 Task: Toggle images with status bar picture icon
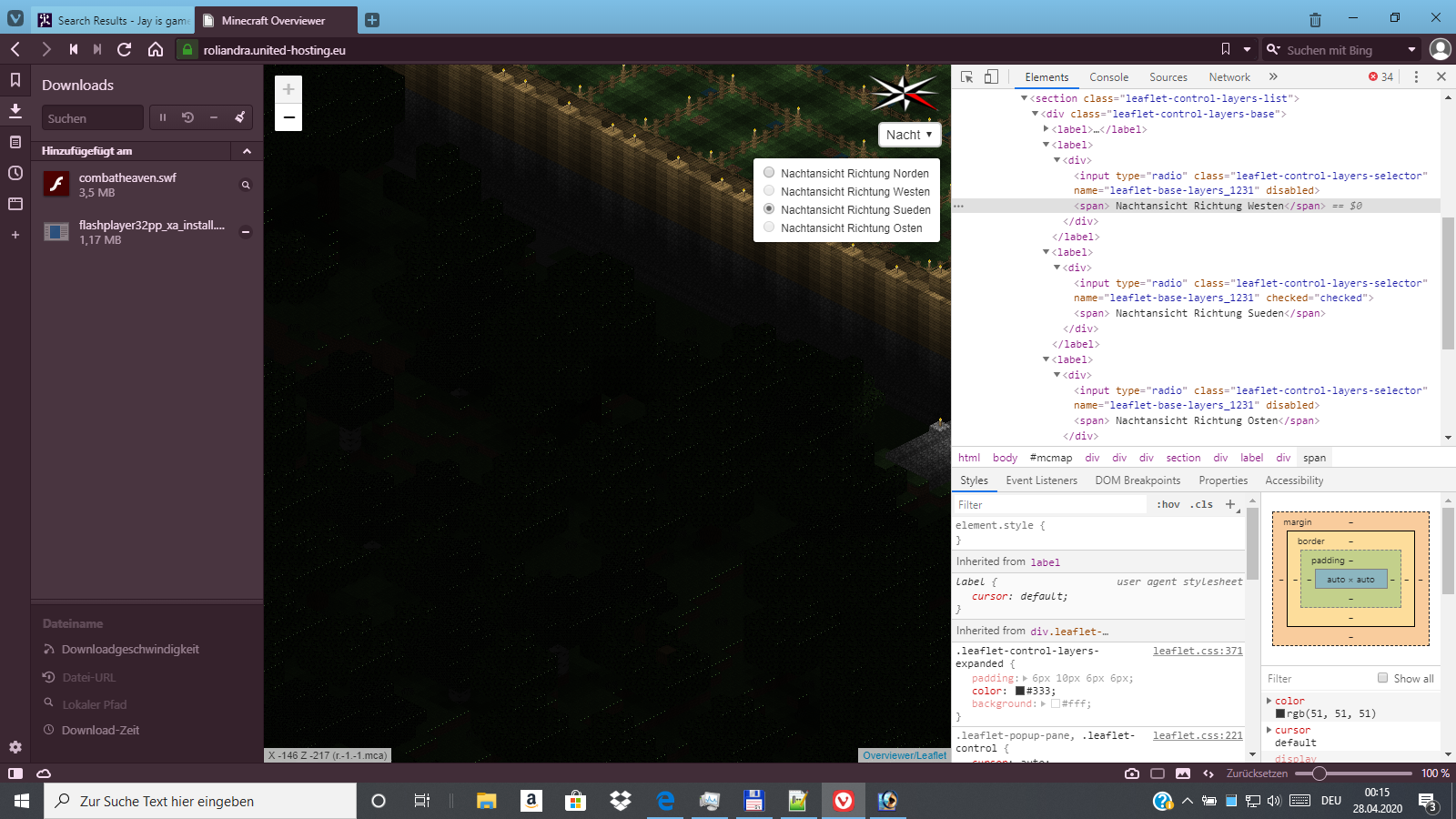1183,773
